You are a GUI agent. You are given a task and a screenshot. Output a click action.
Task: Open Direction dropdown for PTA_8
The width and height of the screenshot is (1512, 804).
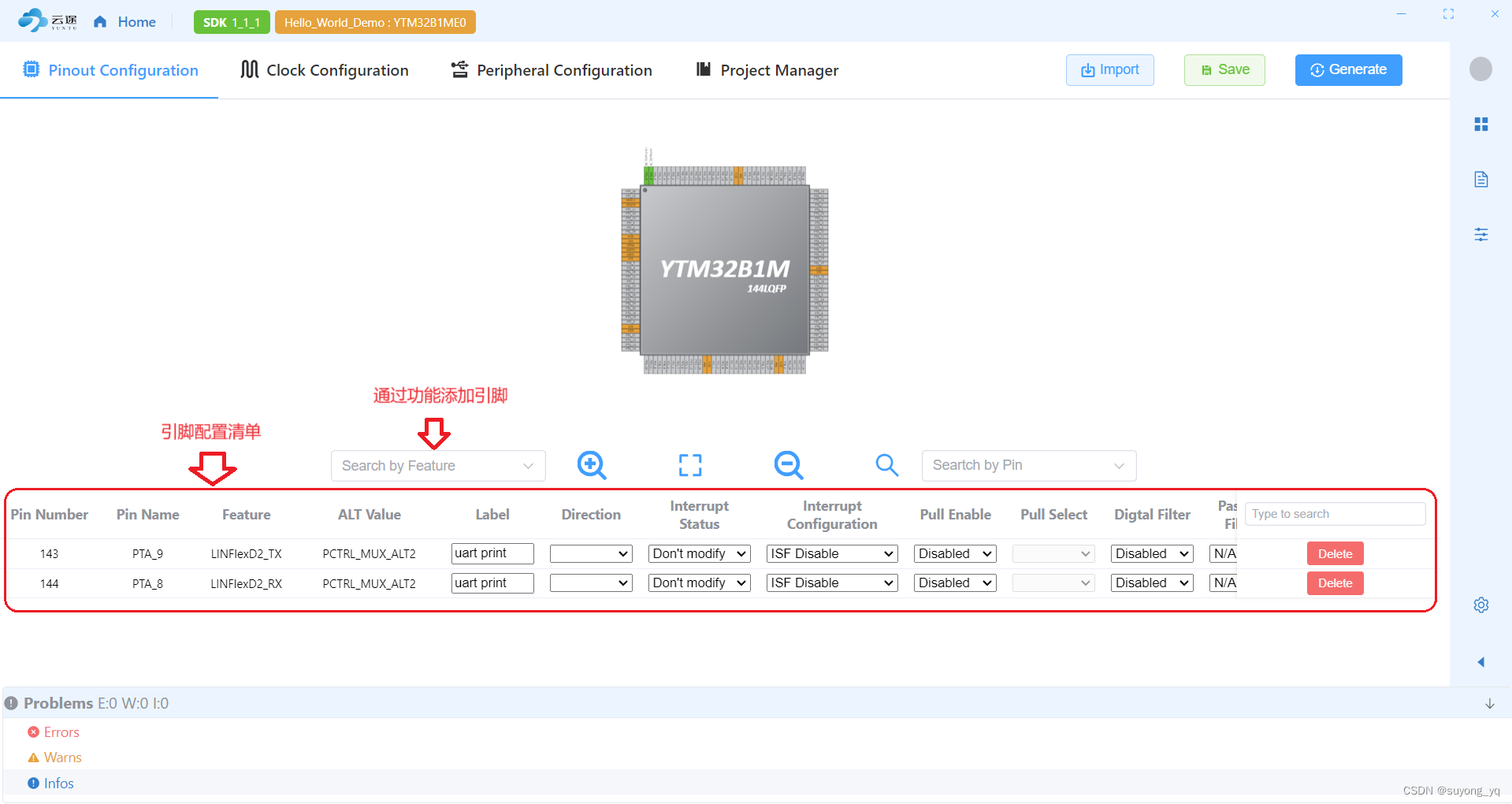coord(591,583)
